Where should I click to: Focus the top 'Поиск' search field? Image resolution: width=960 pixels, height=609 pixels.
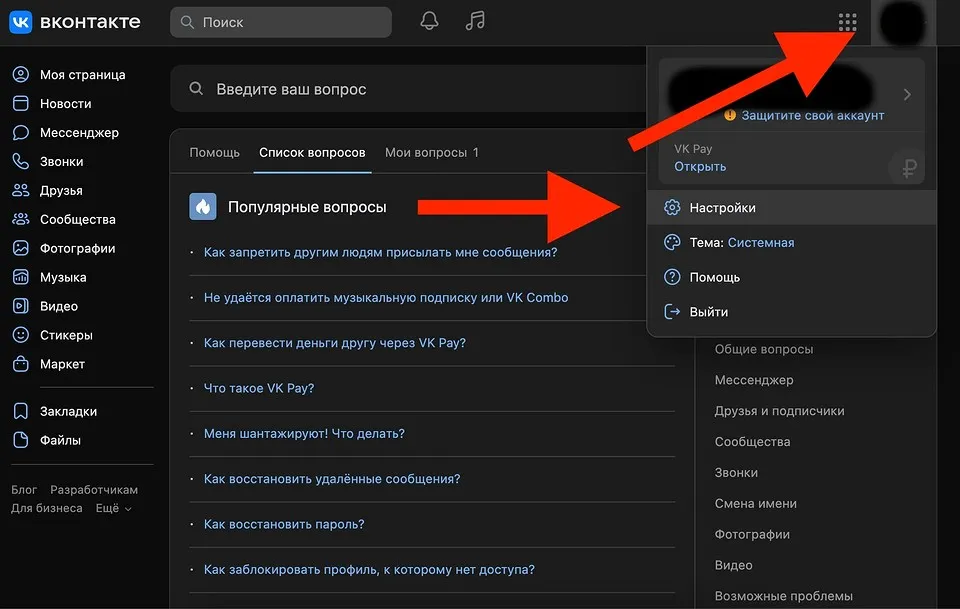pos(281,23)
